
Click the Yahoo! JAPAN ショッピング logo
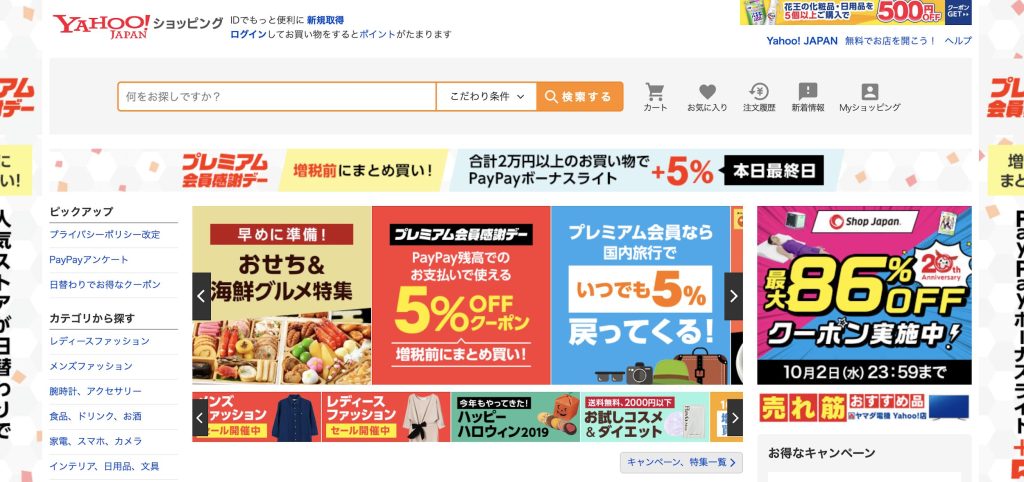pos(138,26)
